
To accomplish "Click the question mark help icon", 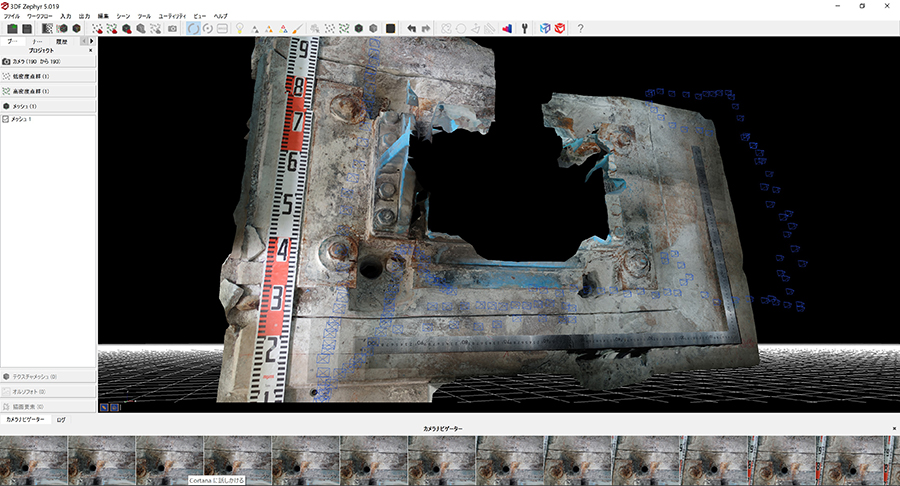I will coord(580,28).
